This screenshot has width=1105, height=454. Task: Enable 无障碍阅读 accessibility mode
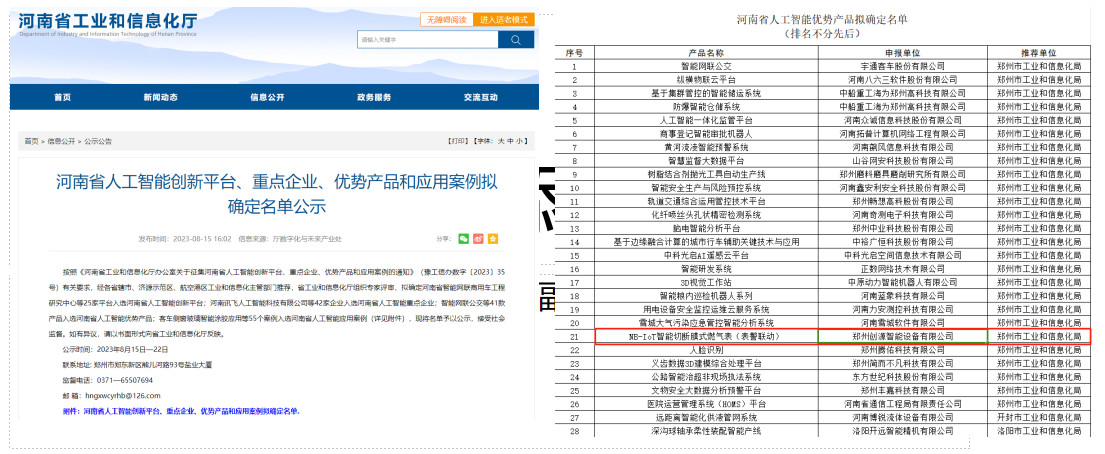pos(446,19)
